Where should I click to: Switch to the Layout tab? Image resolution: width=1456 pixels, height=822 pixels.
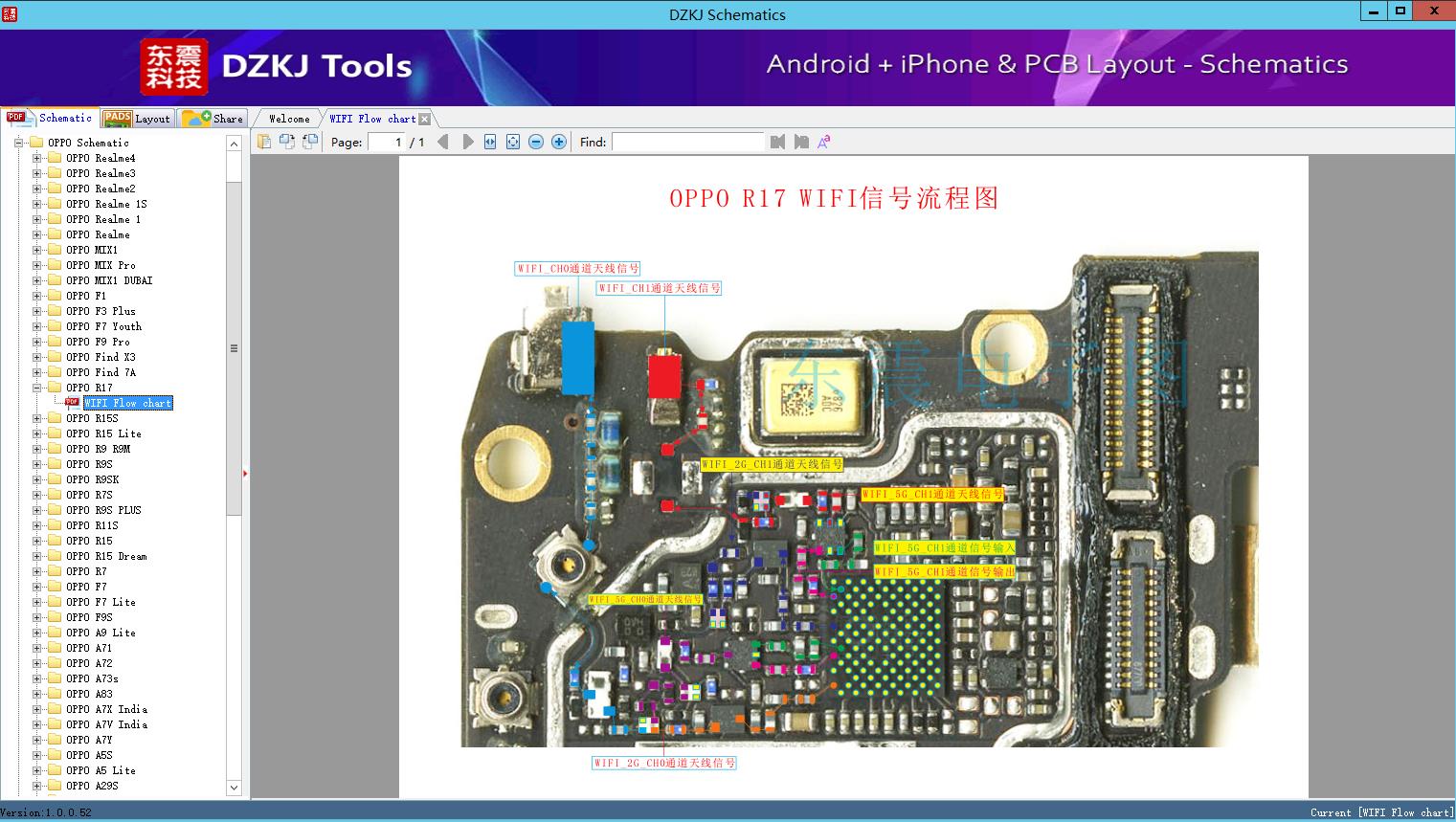(x=137, y=119)
